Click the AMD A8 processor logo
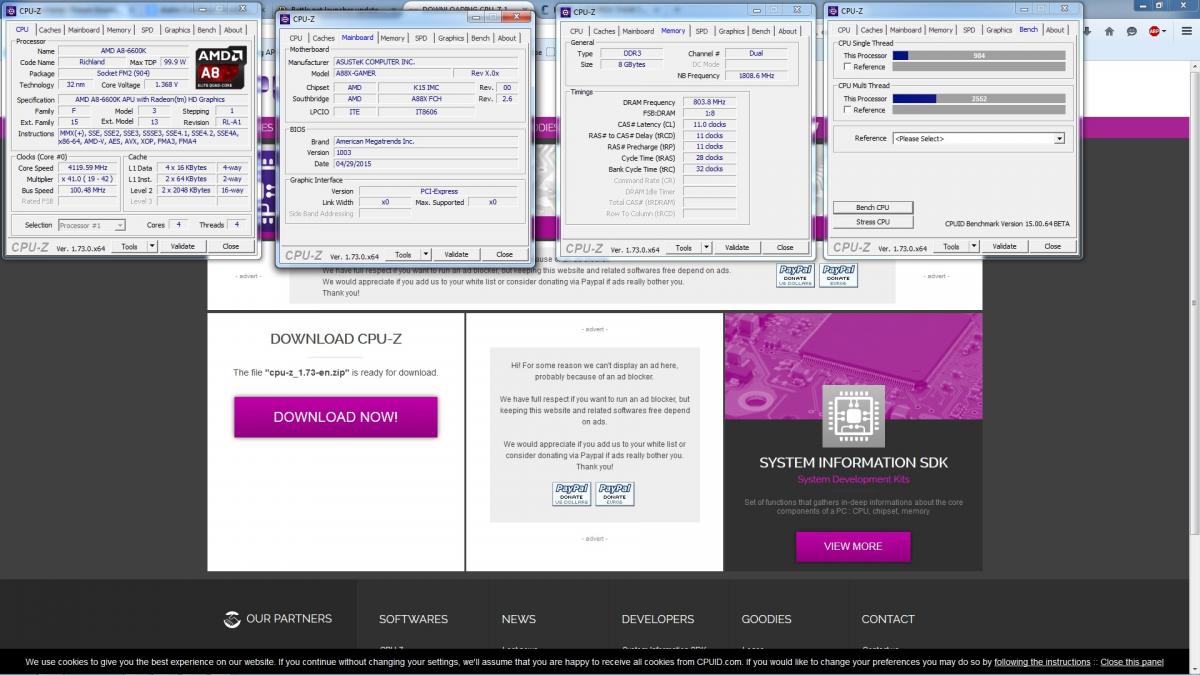Viewport: 1200px width, 675px height. click(220, 69)
